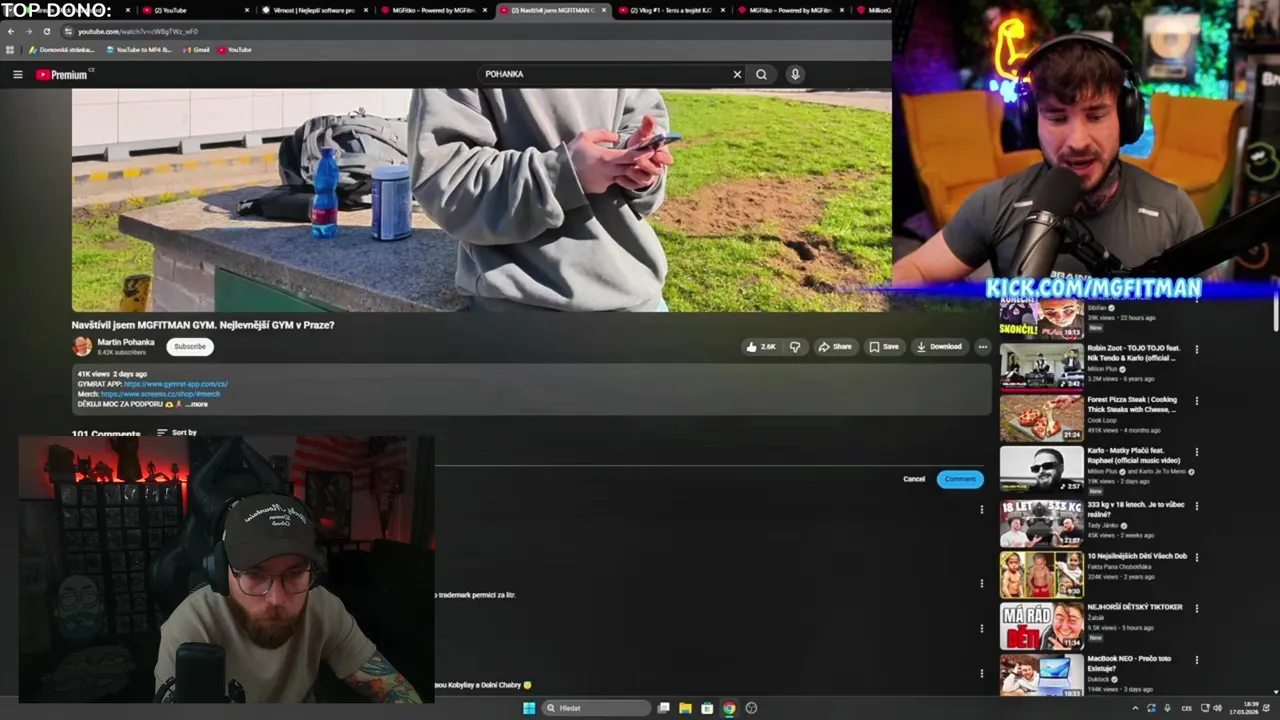Viewport: 1280px width, 720px height.
Task: Dislike the video with thumbs-down
Action: click(x=795, y=347)
